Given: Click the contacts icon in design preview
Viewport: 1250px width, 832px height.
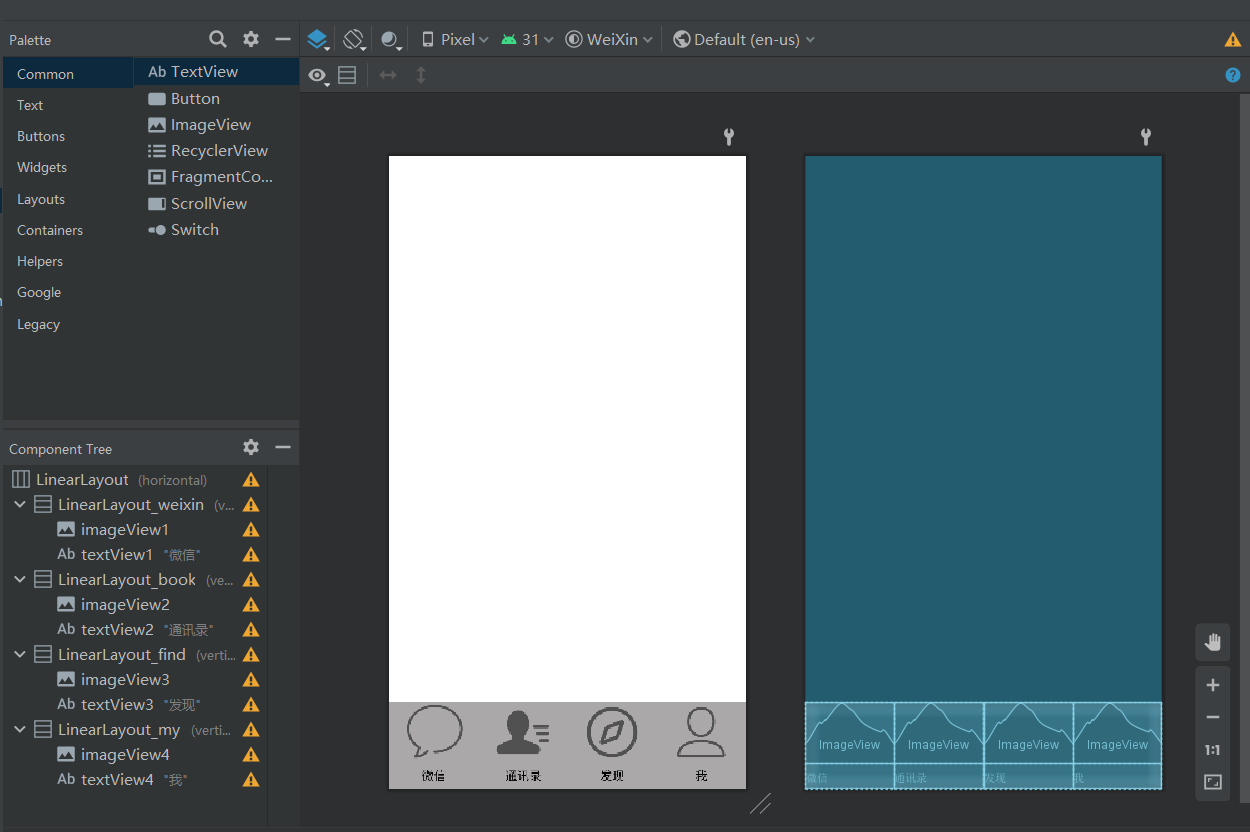Looking at the screenshot, I should point(523,732).
